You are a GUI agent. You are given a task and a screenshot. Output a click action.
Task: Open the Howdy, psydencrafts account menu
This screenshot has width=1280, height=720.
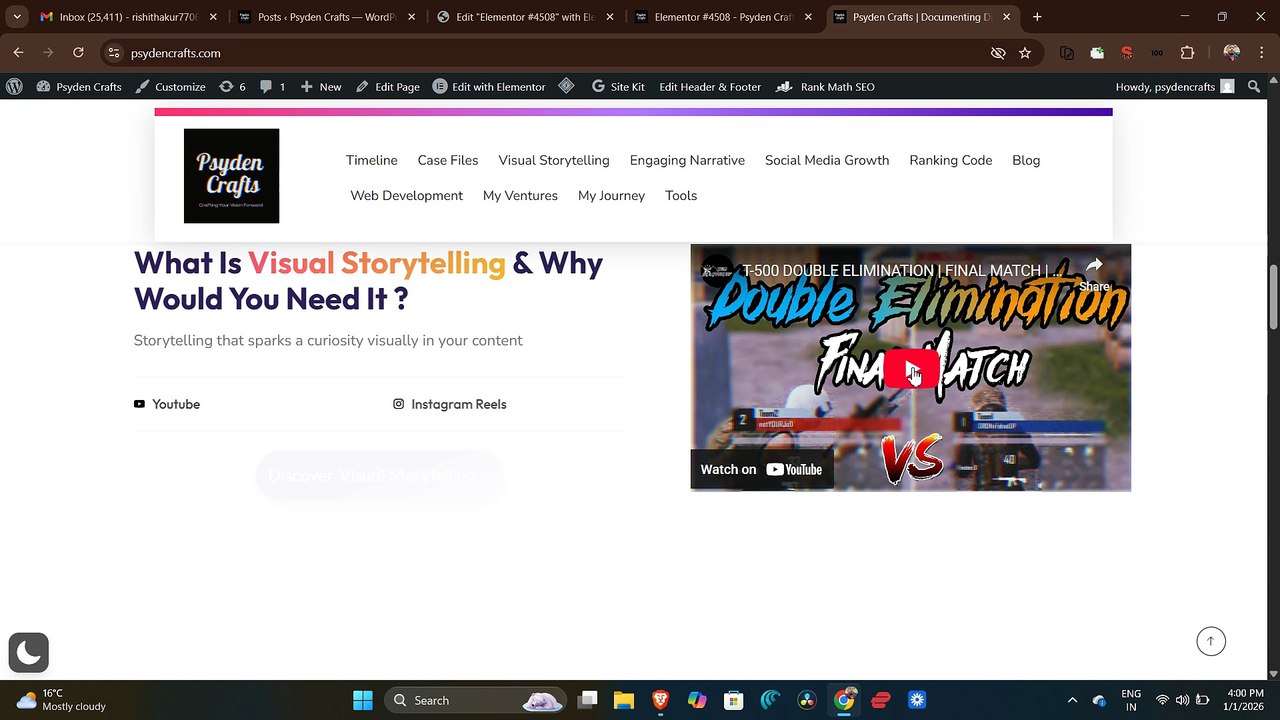click(x=1175, y=87)
